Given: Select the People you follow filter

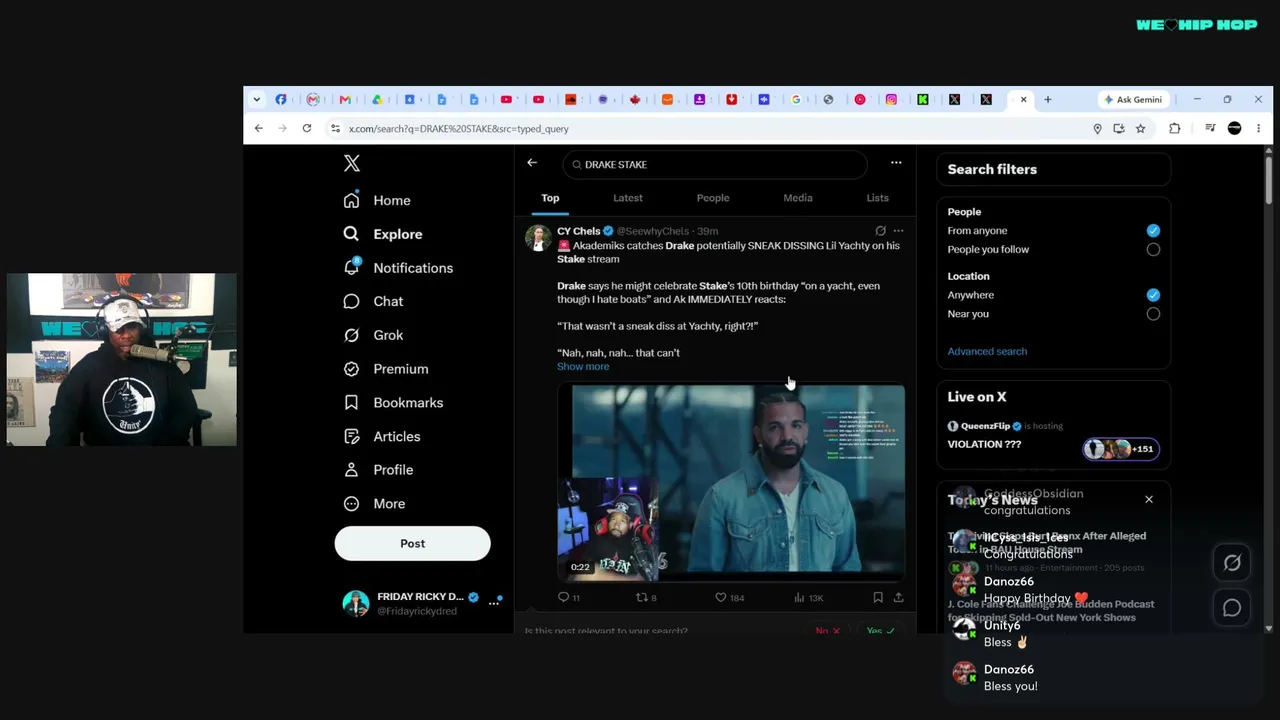Looking at the screenshot, I should tap(1153, 250).
